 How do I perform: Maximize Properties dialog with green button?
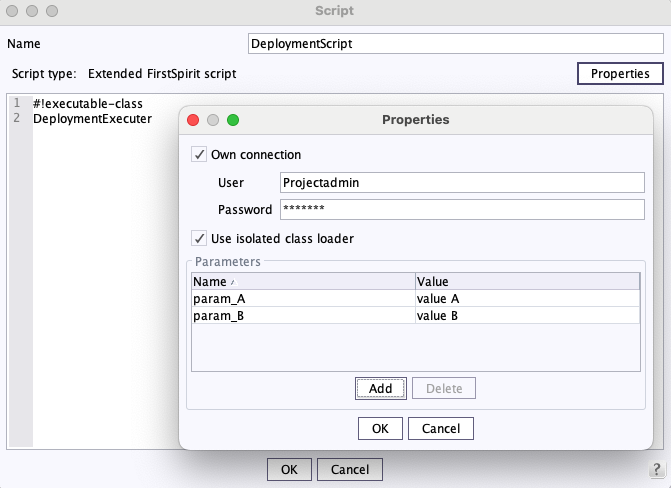pyautogui.click(x=233, y=120)
